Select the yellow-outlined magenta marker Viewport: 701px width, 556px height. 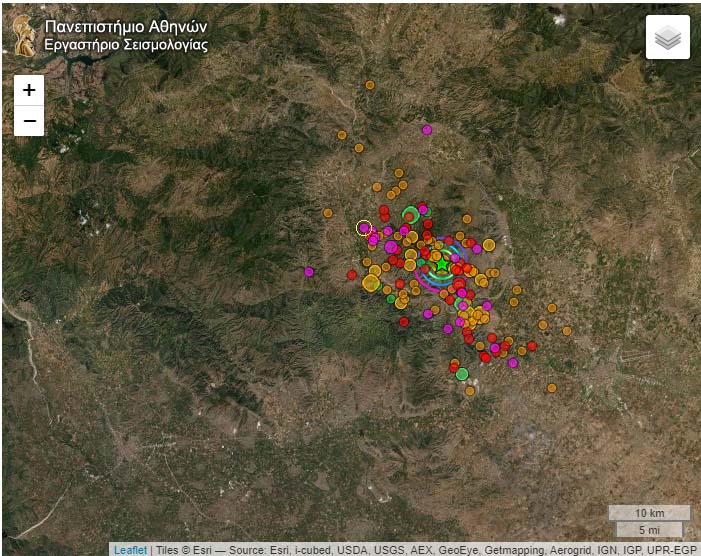pos(364,228)
